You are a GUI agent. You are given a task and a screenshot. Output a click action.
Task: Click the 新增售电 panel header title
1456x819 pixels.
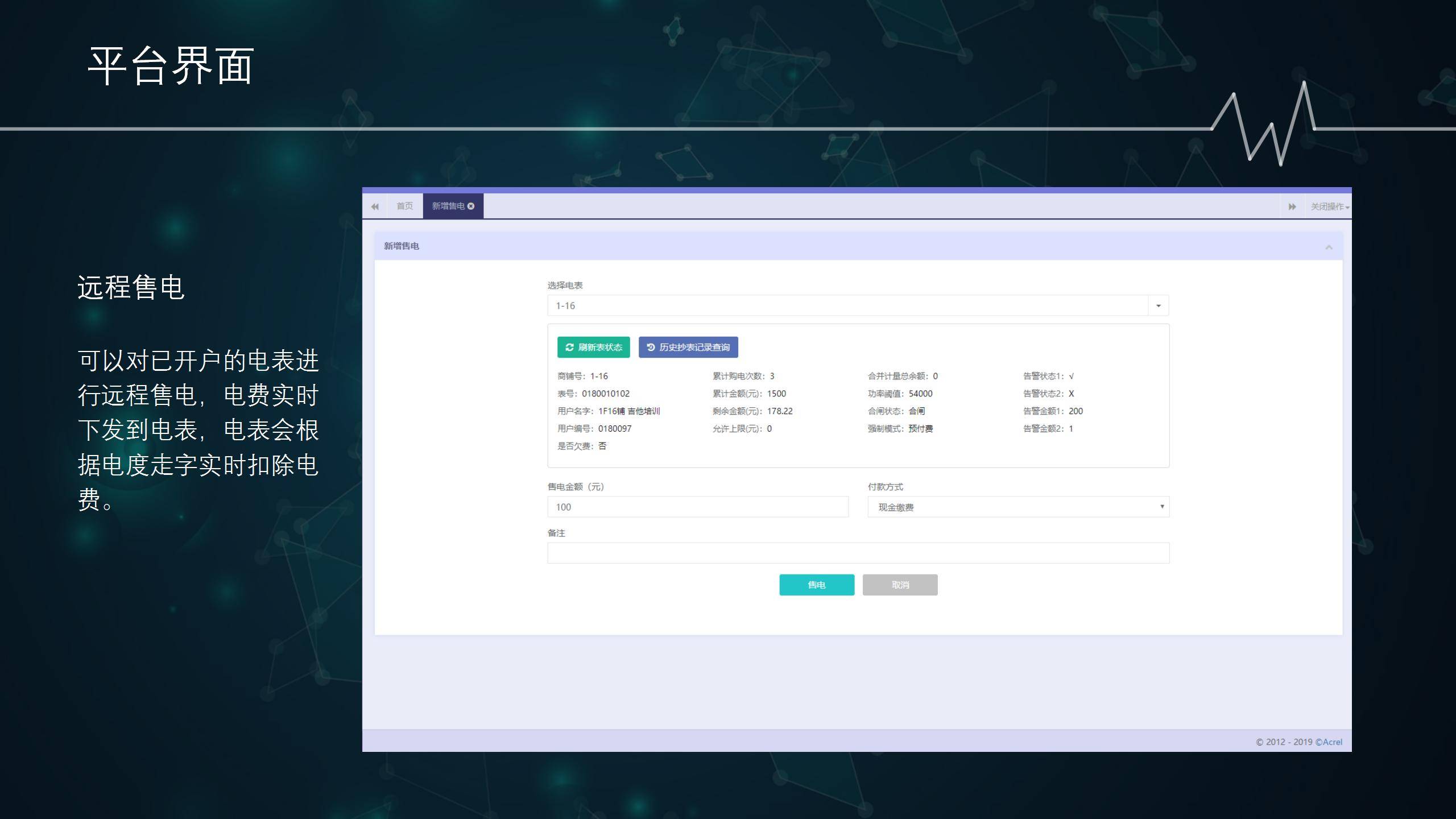coord(402,246)
